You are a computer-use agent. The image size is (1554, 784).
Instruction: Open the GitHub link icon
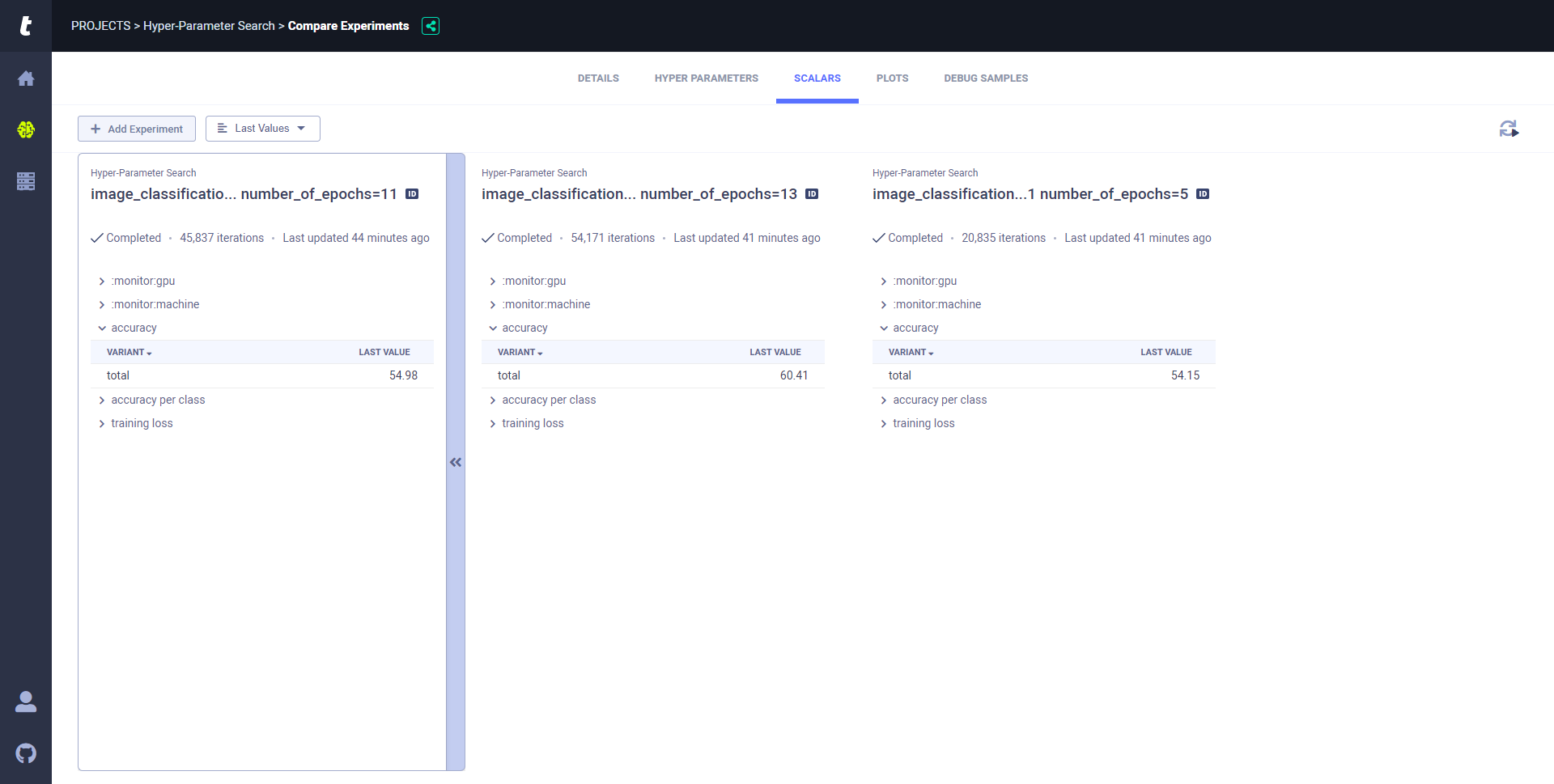coord(26,753)
